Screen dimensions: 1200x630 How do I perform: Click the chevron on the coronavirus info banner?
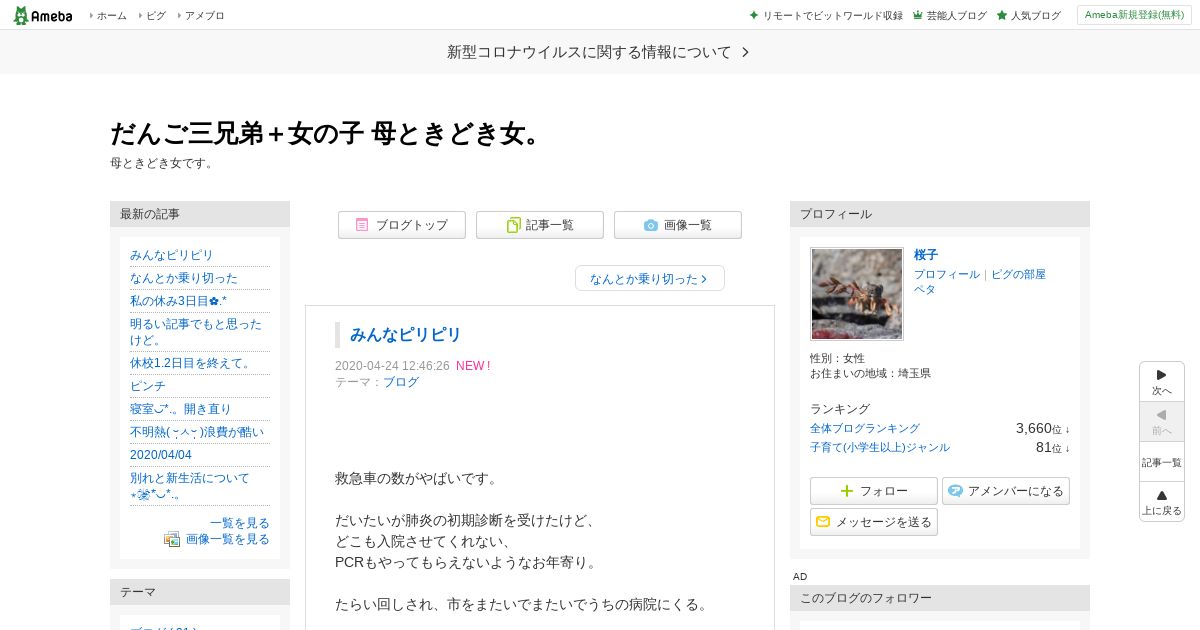745,52
